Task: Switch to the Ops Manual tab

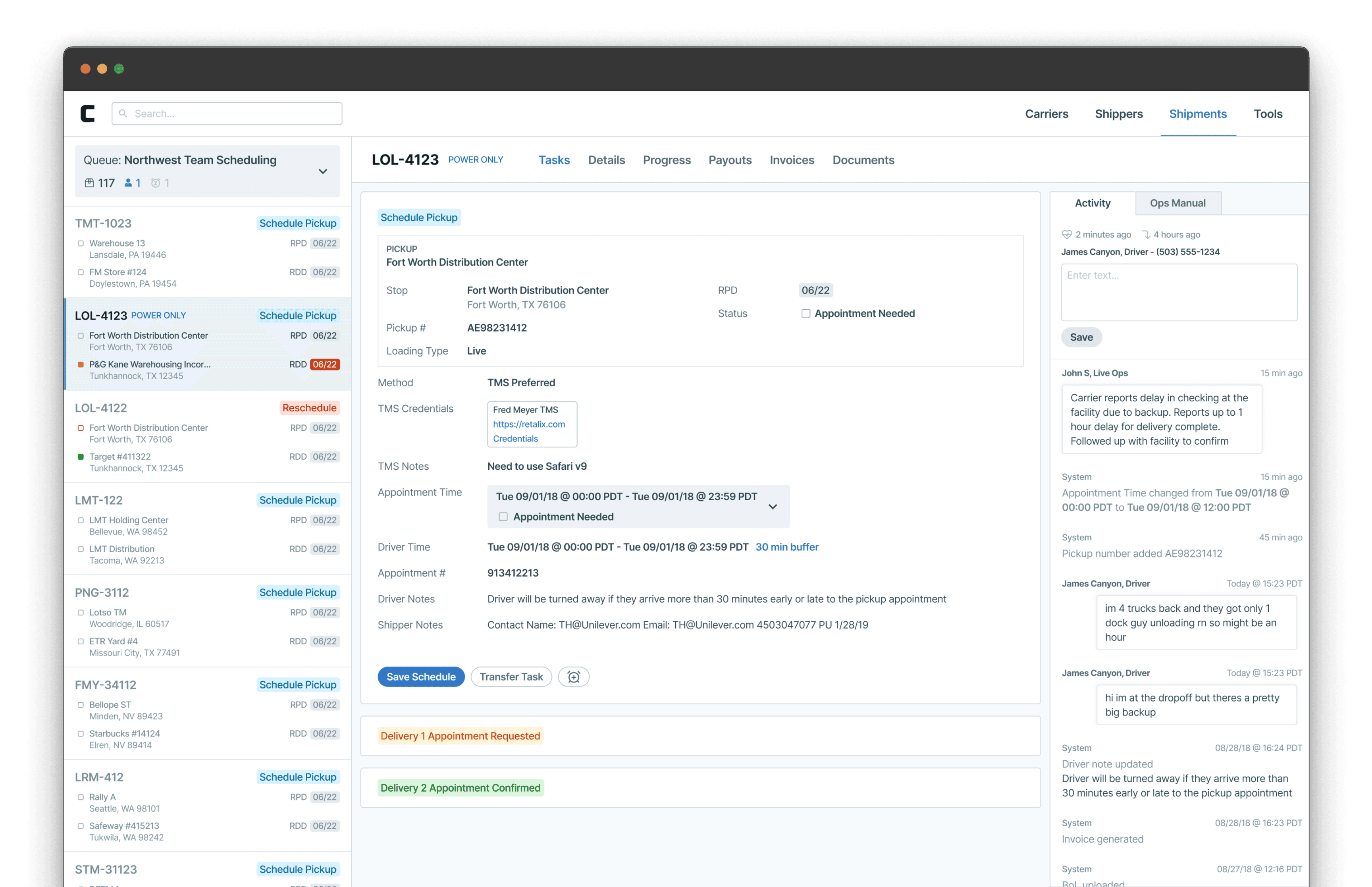Action: [x=1177, y=203]
